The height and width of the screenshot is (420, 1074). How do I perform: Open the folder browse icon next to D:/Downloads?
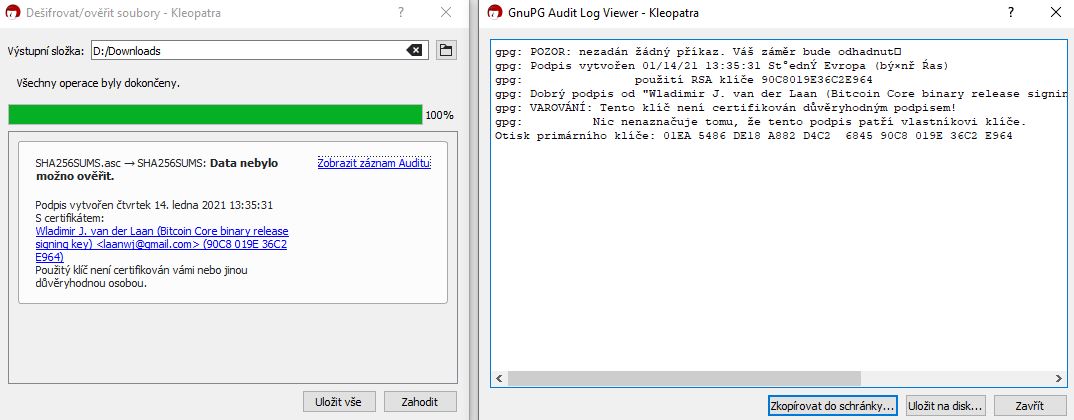point(446,50)
